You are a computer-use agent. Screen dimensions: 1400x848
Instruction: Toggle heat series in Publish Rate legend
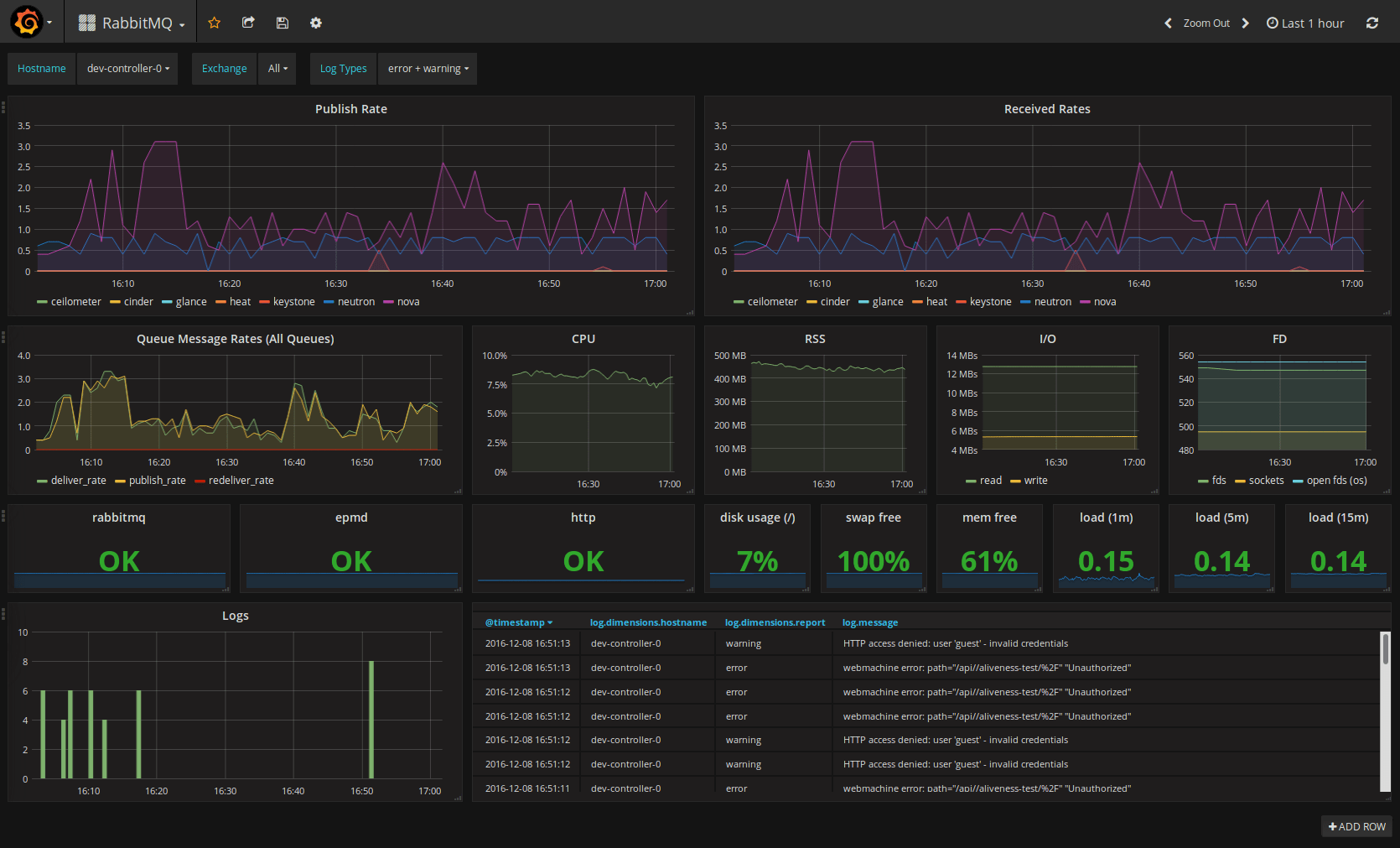pos(240,302)
